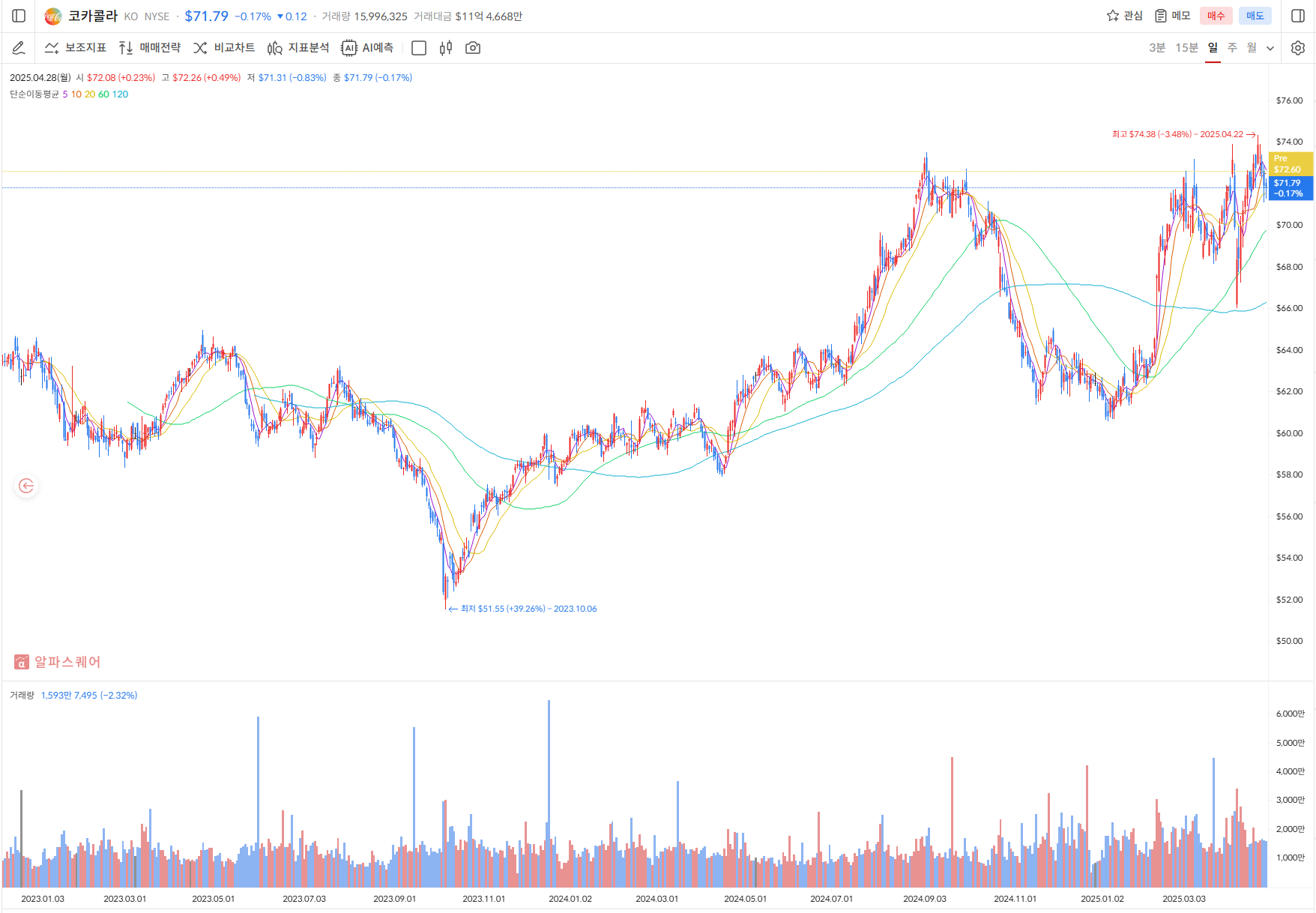Click 2023.01.03 date axis label
Image resolution: width=1316 pixels, height=913 pixels.
(43, 899)
